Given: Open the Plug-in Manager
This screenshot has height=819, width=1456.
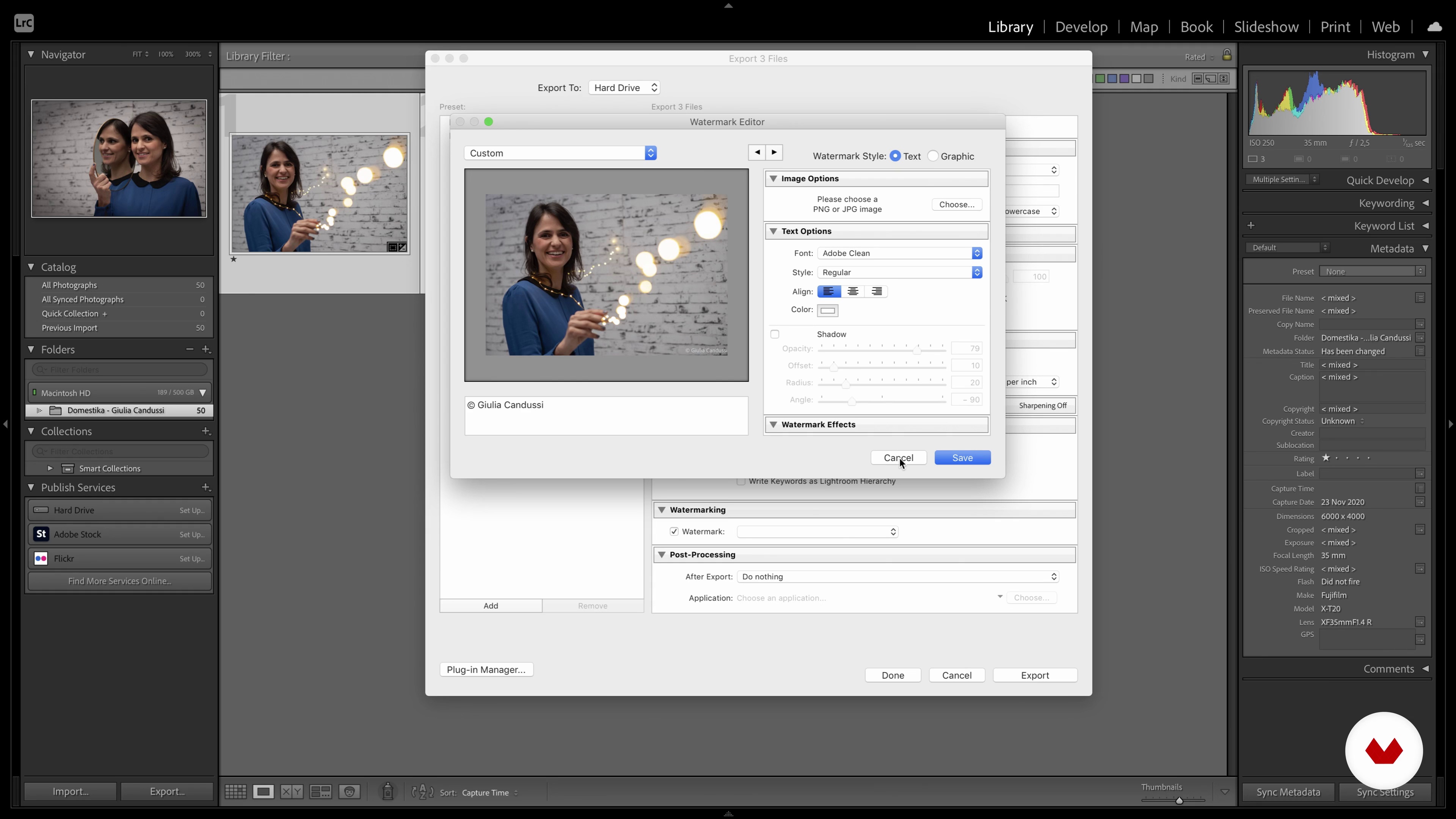Looking at the screenshot, I should tap(486, 670).
